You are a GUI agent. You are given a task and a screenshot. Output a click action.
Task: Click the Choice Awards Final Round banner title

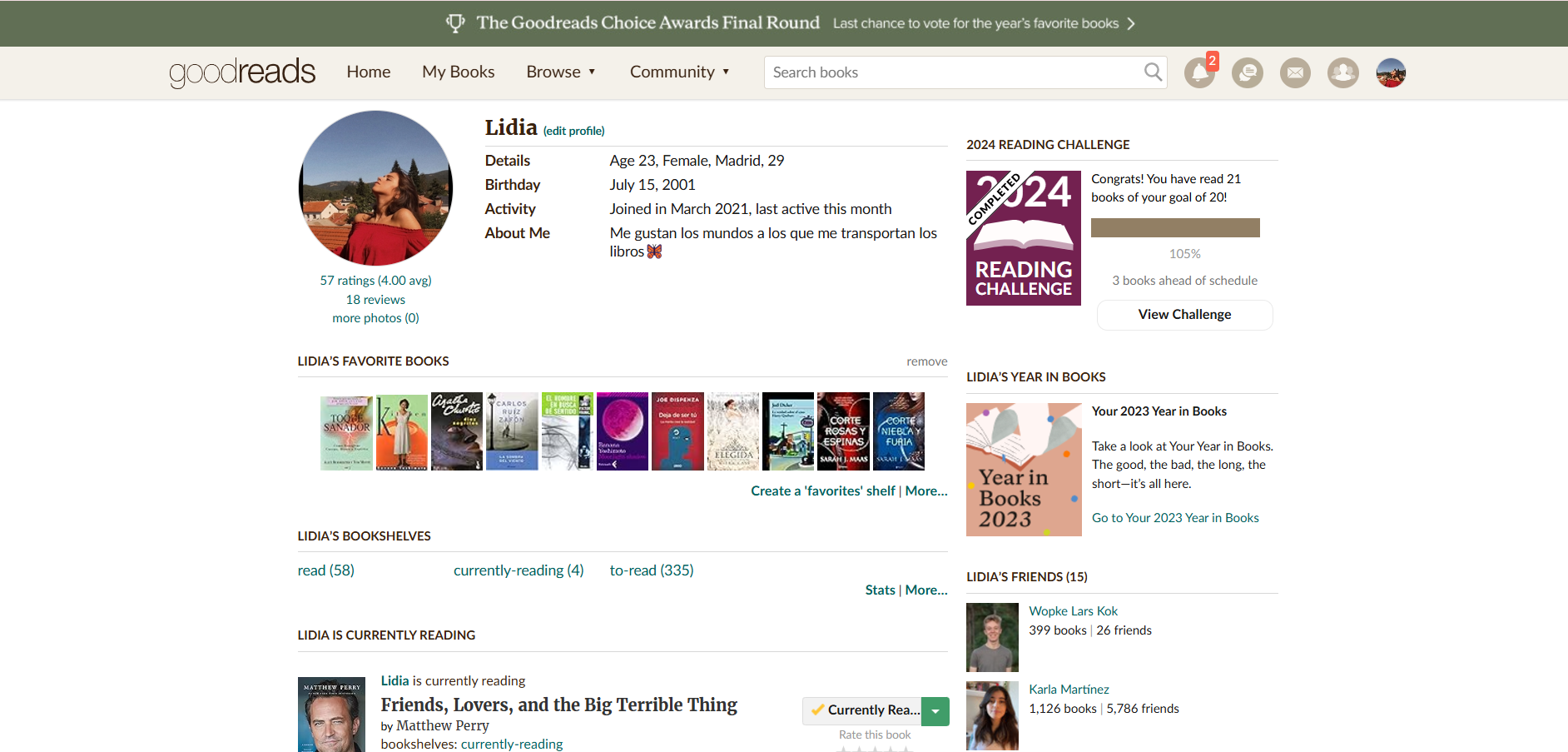coord(648,23)
